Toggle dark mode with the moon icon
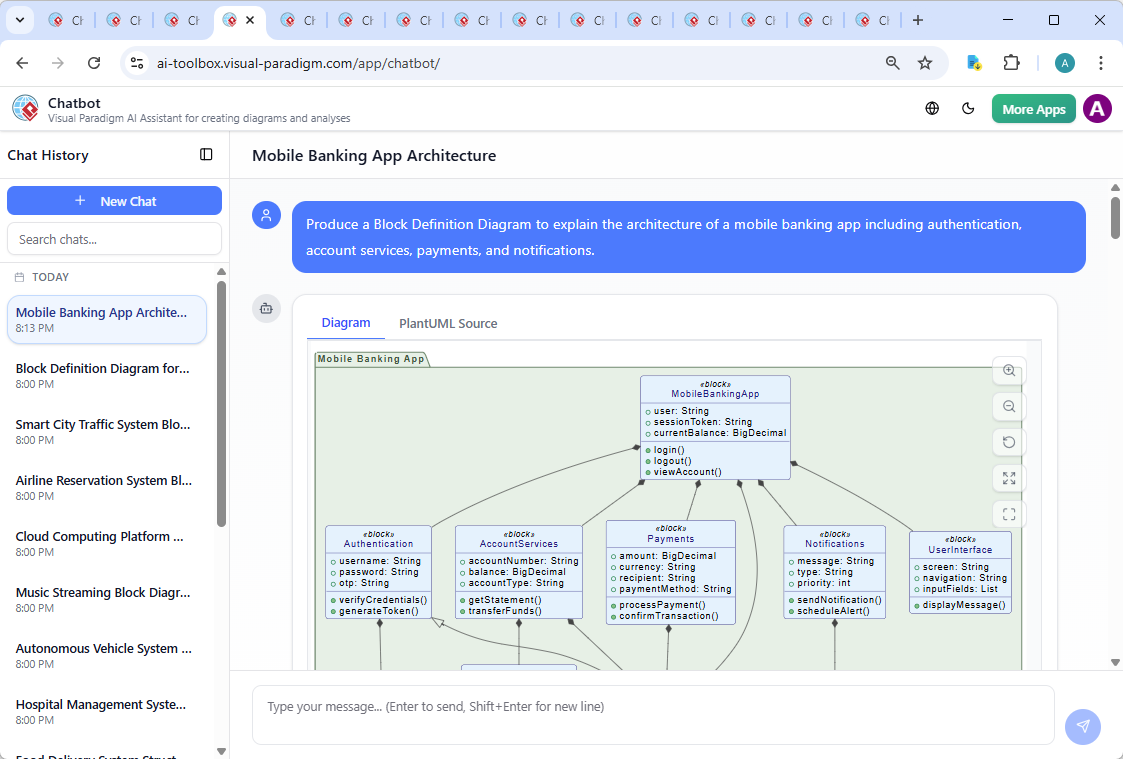The image size is (1123, 759). click(x=968, y=108)
